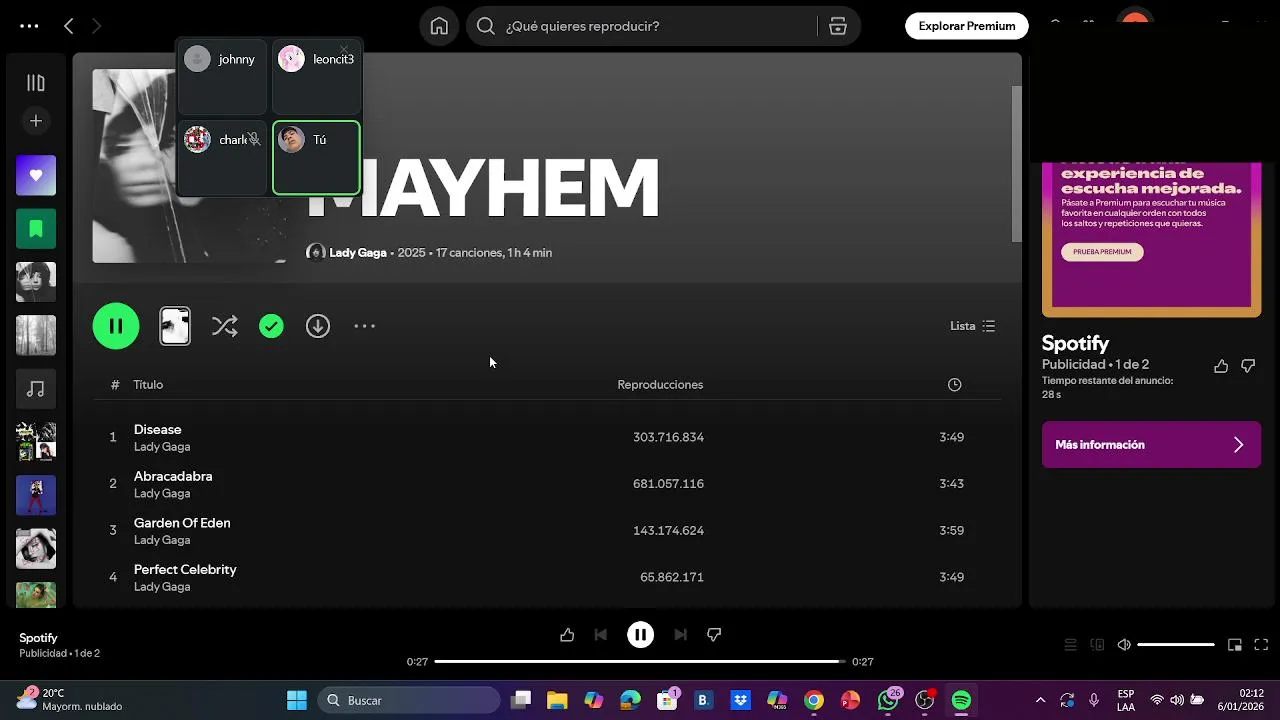The image size is (1280, 720).
Task: Click the taskbar Buscar search box
Action: [410, 700]
